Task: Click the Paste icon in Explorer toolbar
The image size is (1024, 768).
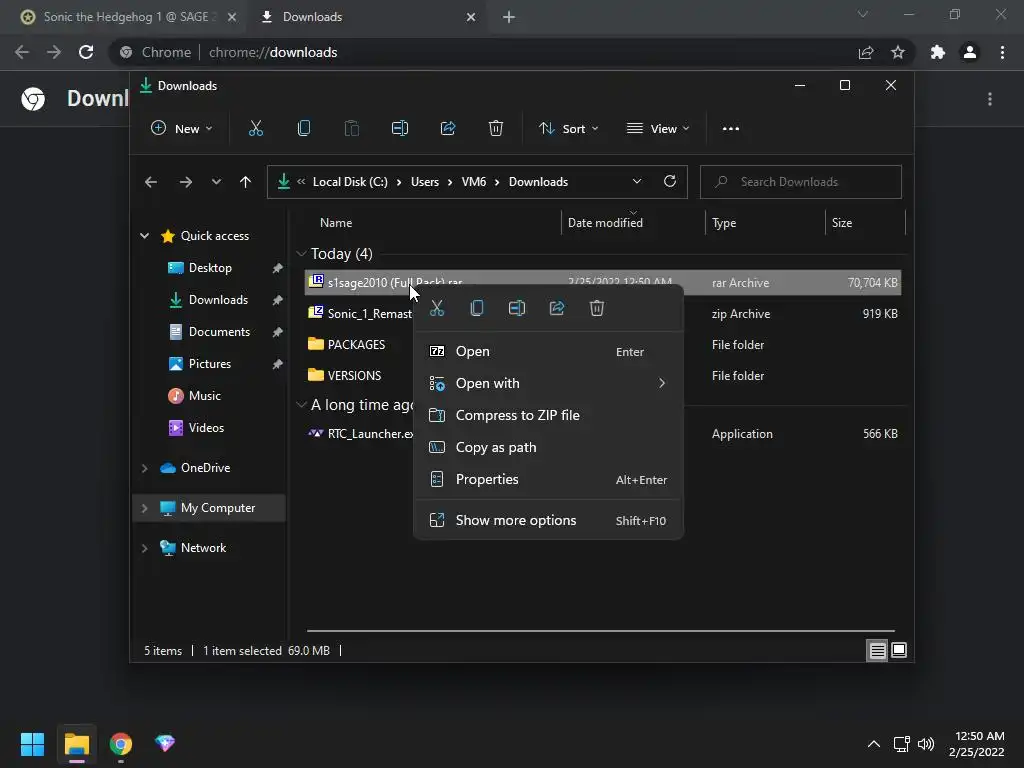Action: click(351, 129)
